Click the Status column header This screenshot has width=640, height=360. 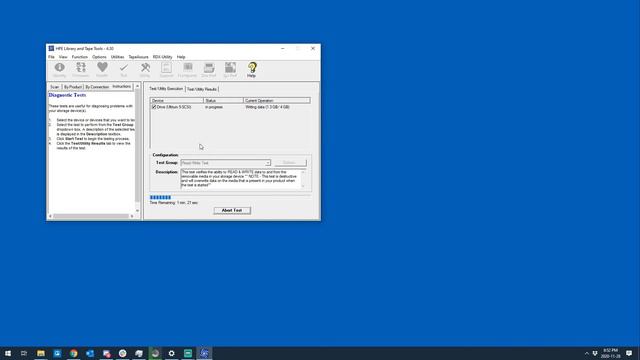click(x=223, y=100)
